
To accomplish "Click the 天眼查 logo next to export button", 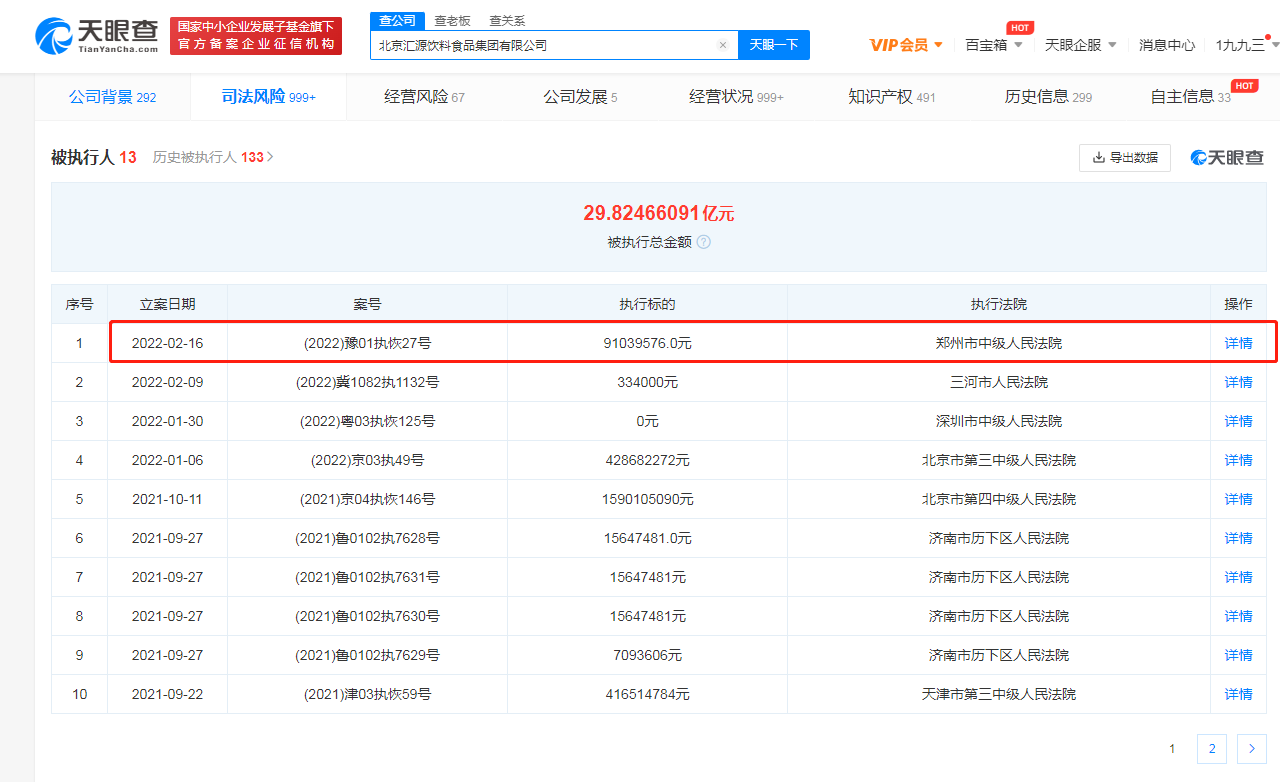I will [x=1227, y=157].
